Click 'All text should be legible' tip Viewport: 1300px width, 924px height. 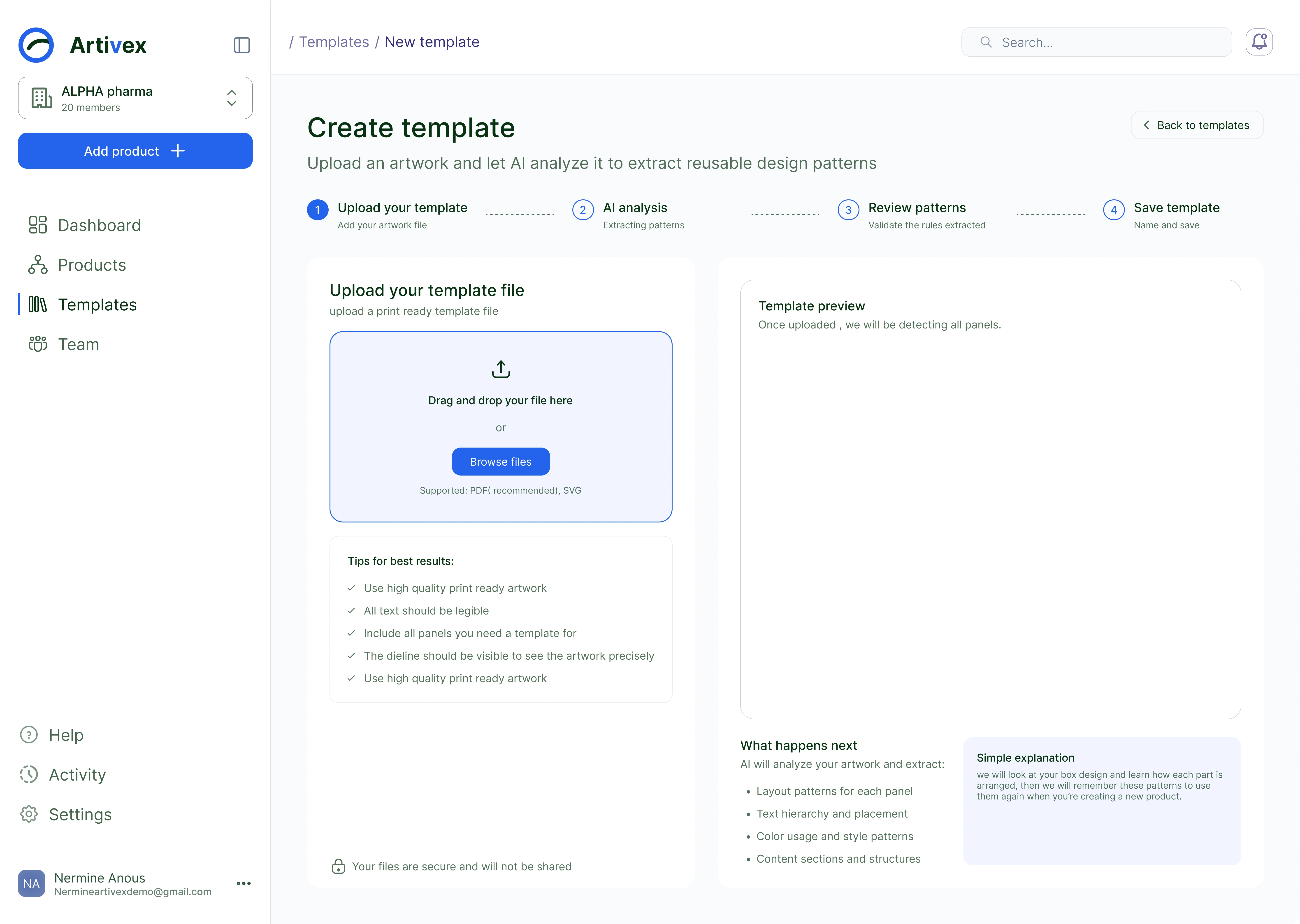pyautogui.click(x=426, y=610)
